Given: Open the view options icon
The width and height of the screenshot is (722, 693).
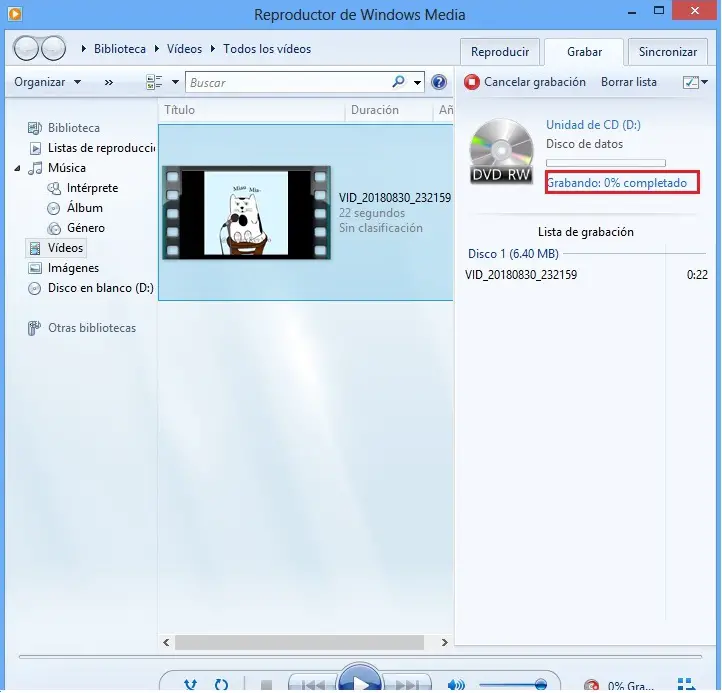Looking at the screenshot, I should click(154, 82).
